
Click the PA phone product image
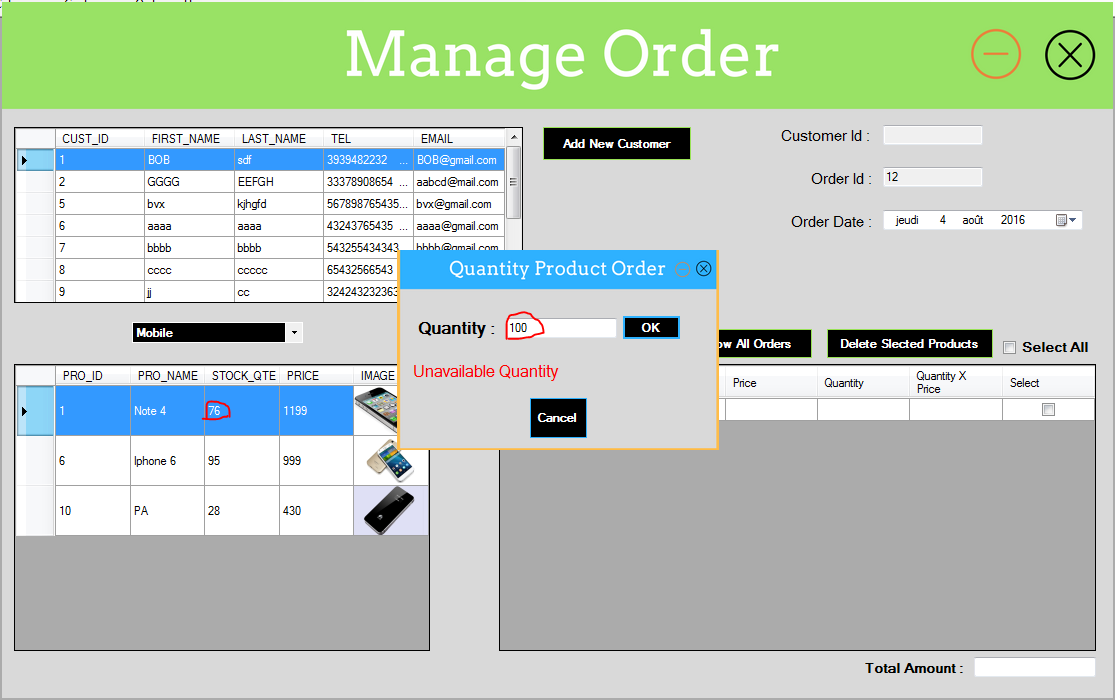pos(390,511)
